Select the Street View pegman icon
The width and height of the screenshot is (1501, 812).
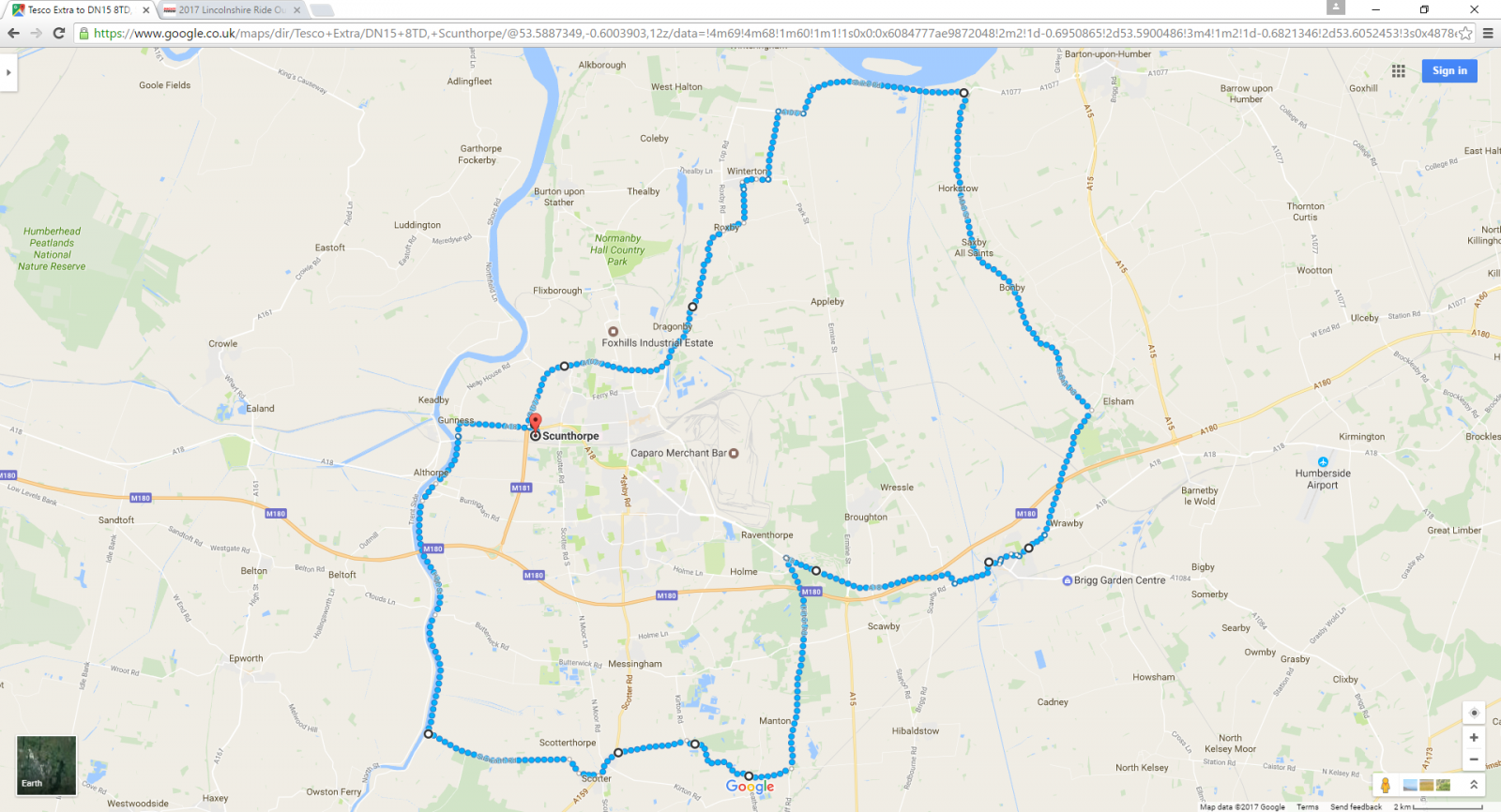click(1386, 785)
